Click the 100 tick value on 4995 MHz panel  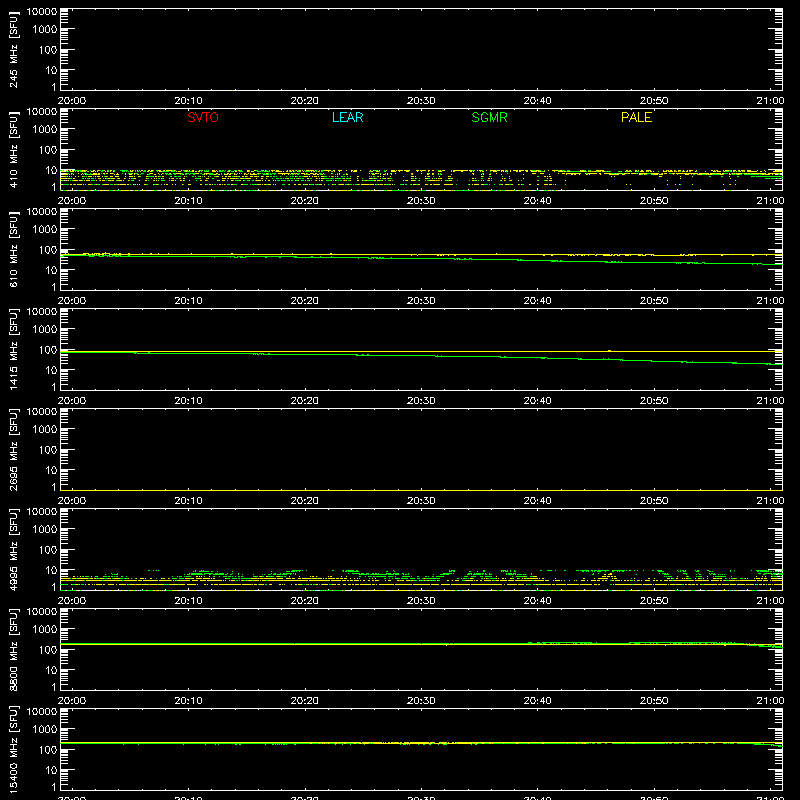pos(48,550)
